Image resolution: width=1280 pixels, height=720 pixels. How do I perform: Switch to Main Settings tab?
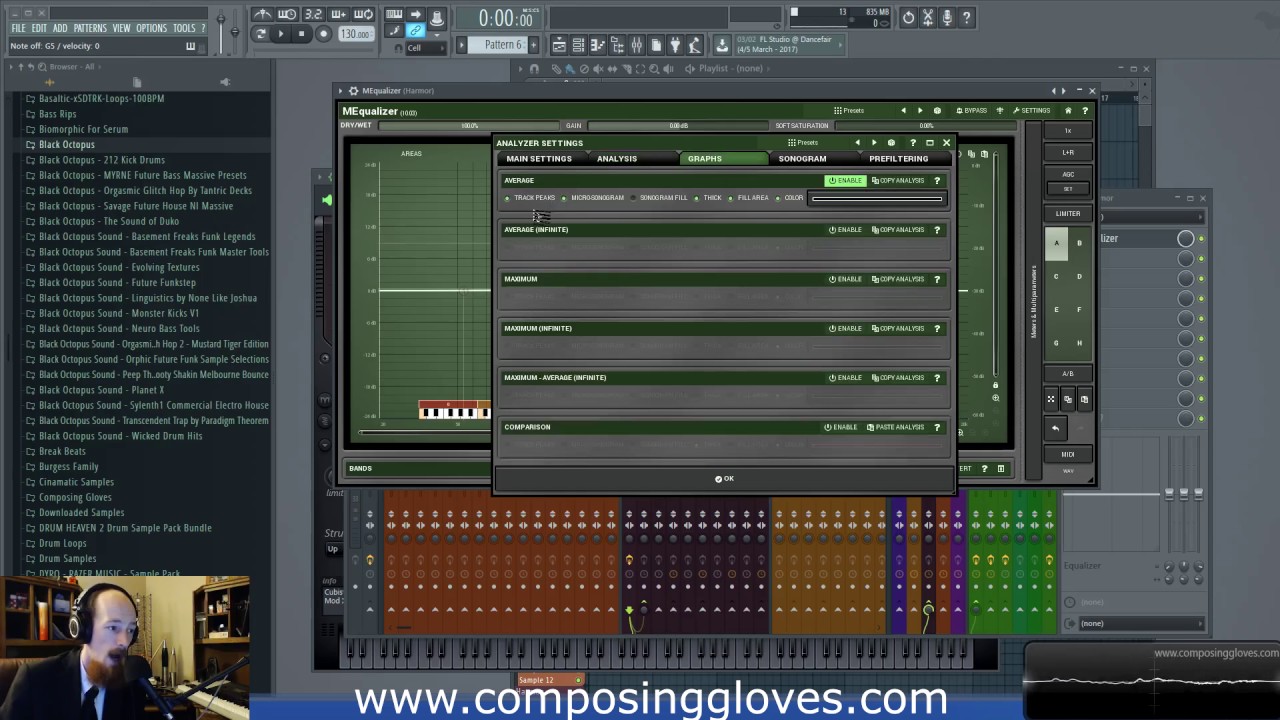coord(539,159)
